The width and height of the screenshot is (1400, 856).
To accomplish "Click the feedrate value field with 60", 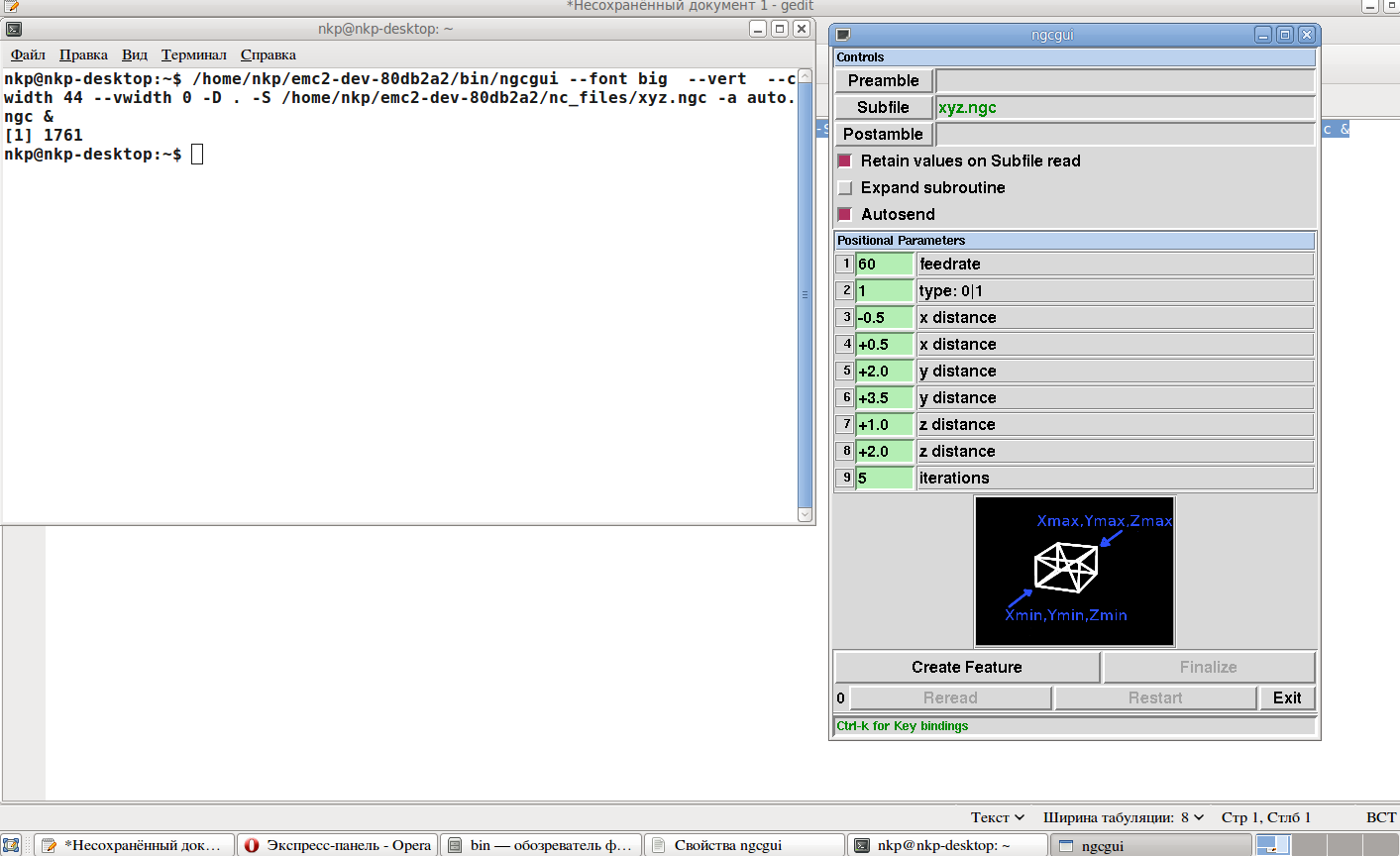I will point(884,264).
